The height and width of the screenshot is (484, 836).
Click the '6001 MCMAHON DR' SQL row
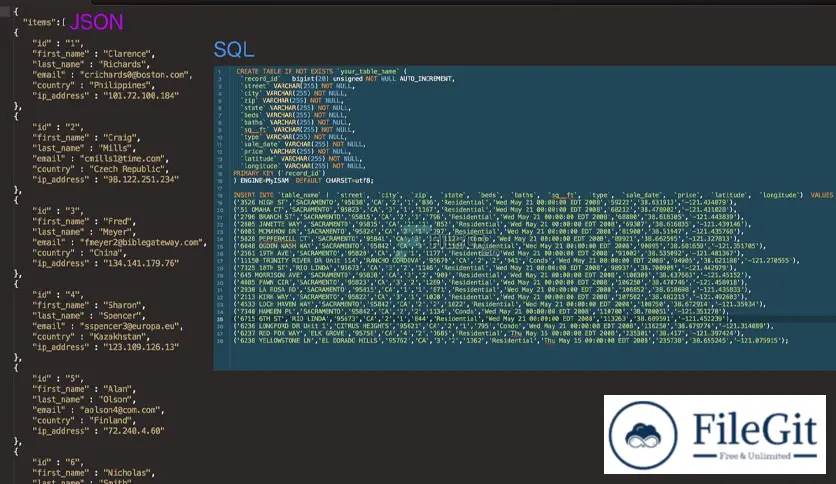(487, 231)
